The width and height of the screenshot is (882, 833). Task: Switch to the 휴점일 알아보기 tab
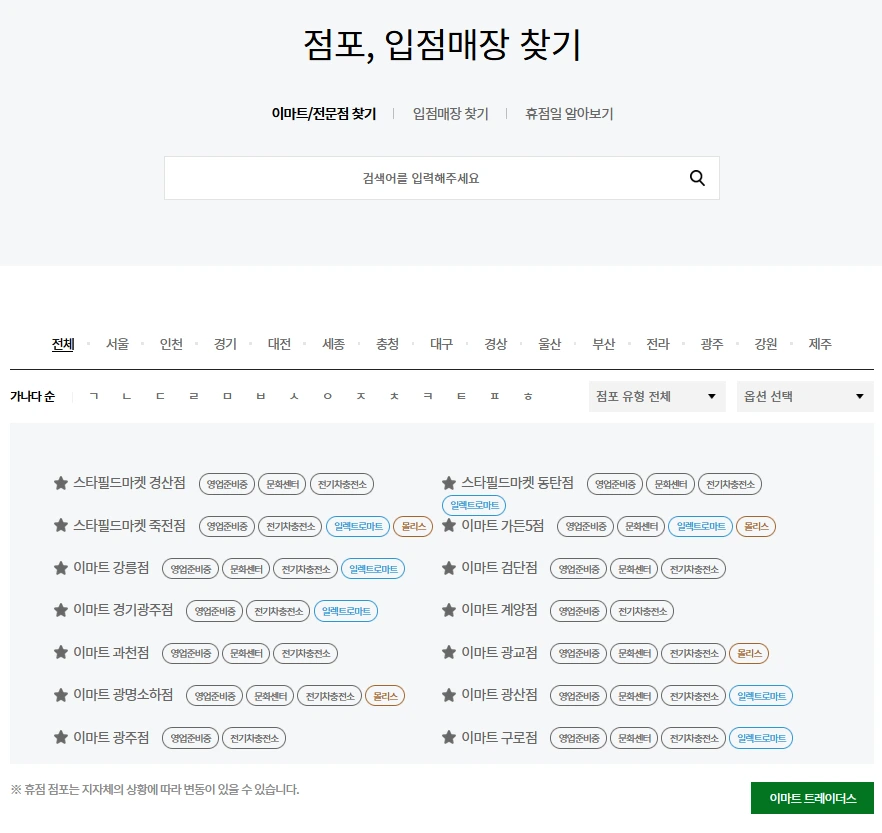tap(568, 114)
